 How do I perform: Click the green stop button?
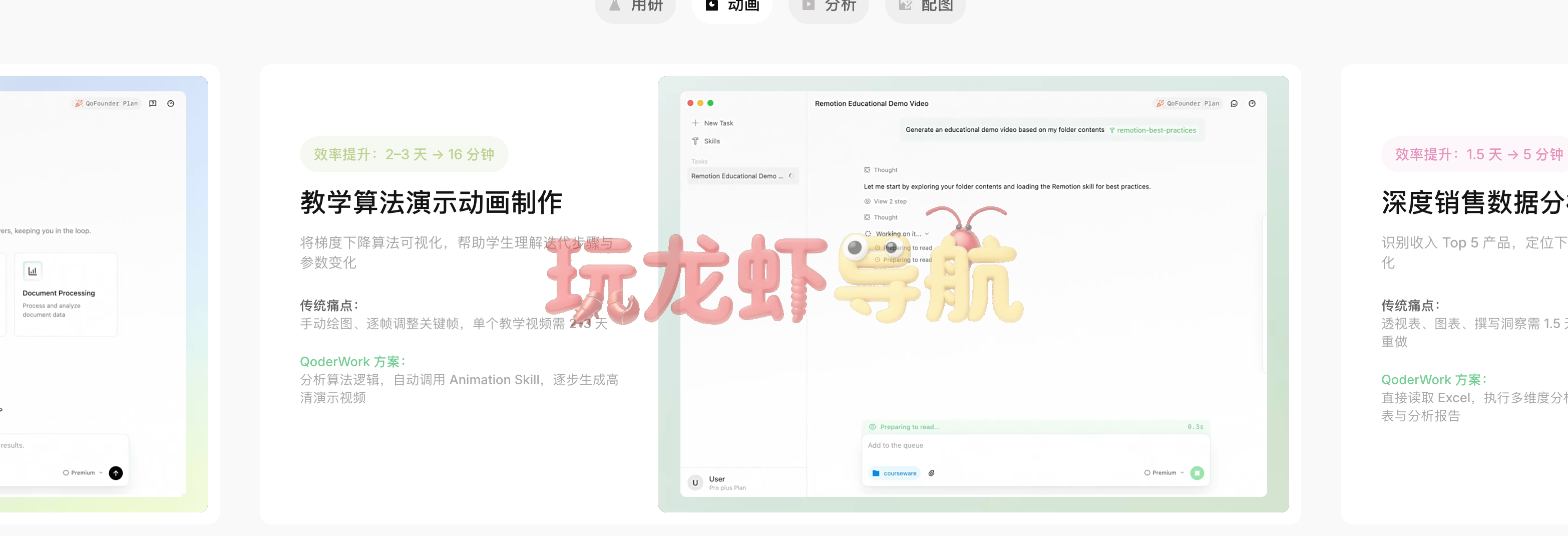coord(1197,473)
